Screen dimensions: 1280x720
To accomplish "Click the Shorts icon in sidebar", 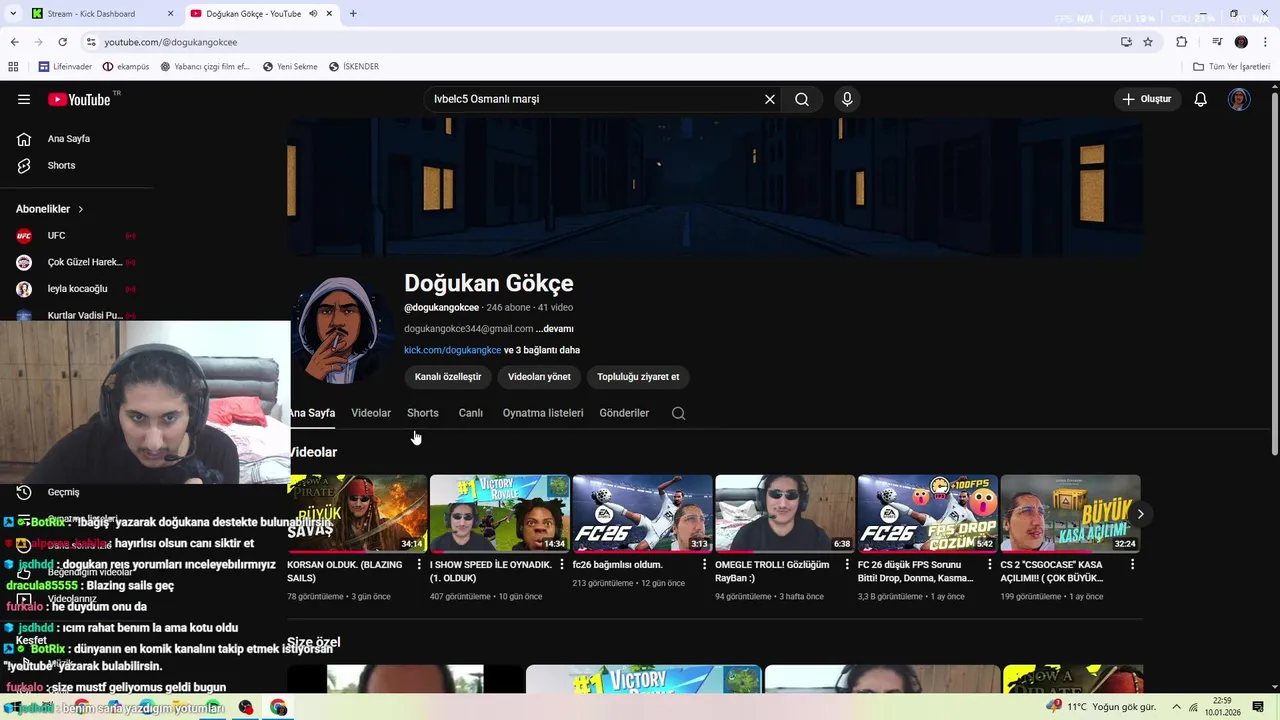I will click(x=24, y=165).
